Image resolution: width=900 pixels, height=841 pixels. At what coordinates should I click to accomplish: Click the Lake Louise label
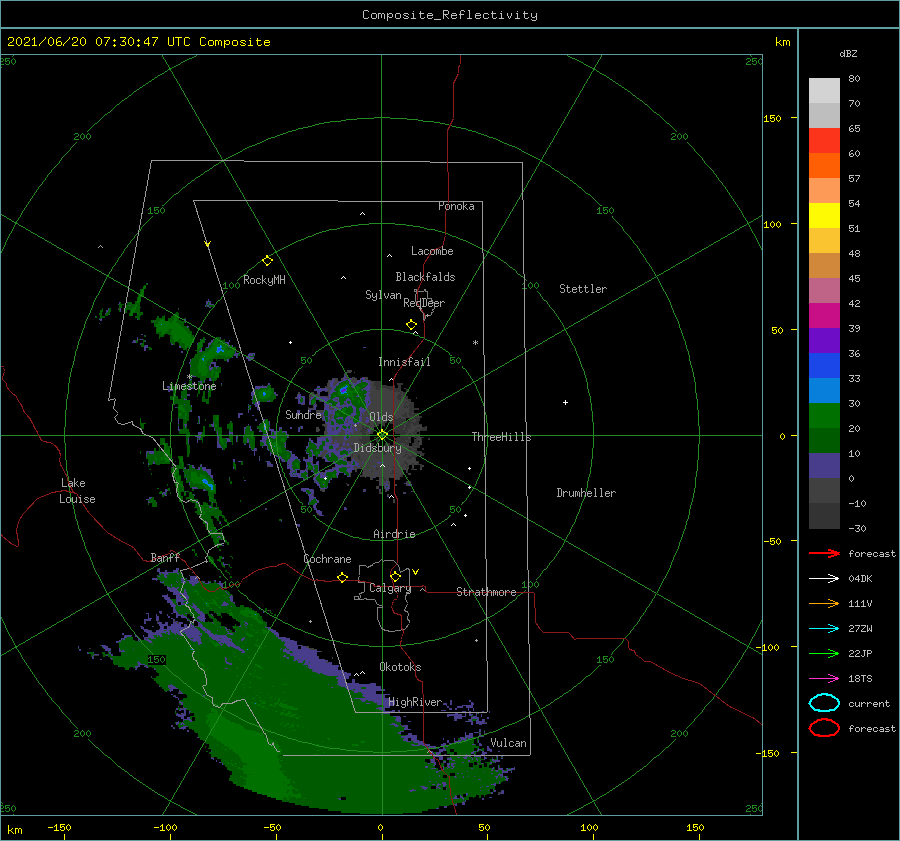tap(77, 491)
